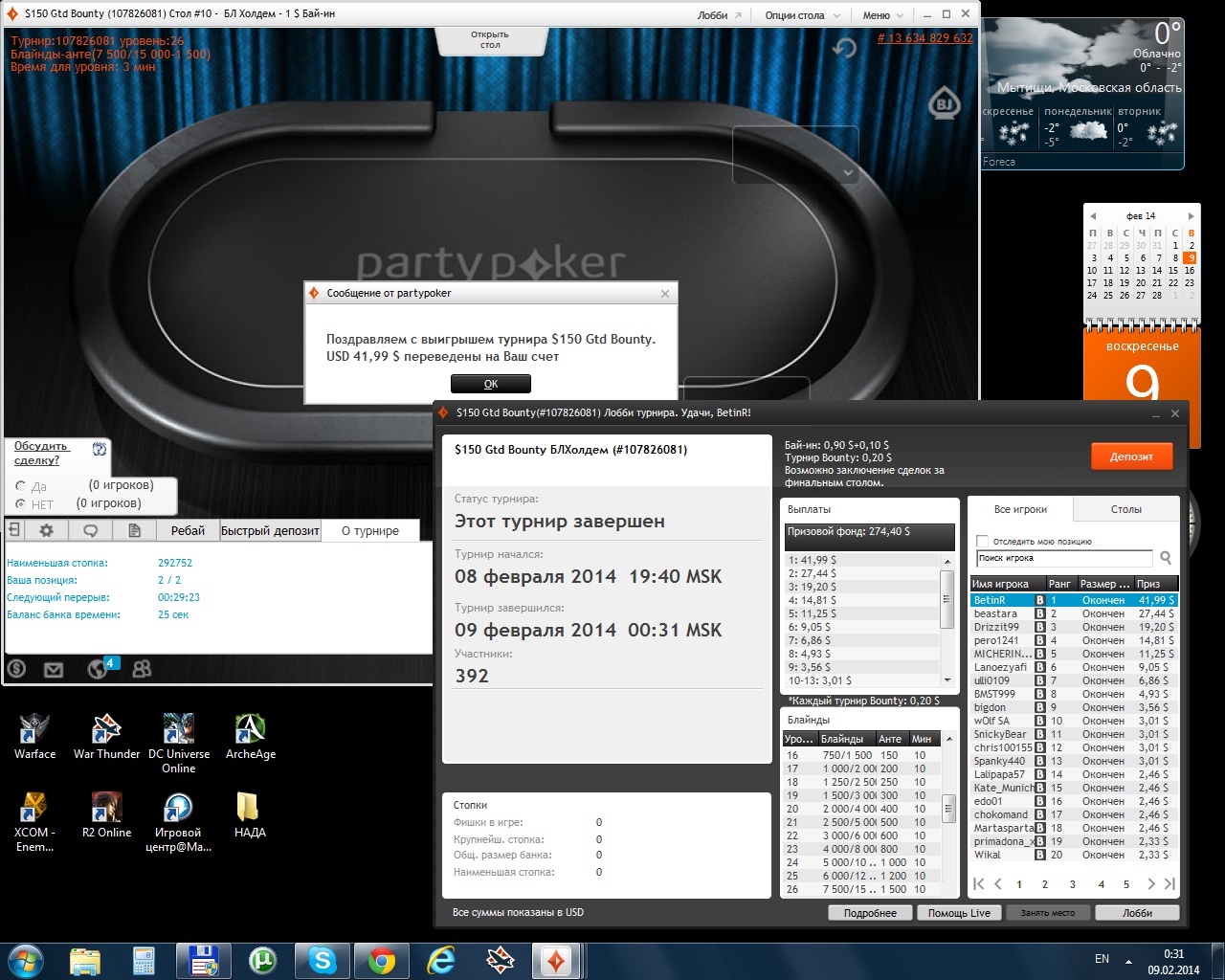
Task: Open the hand notes document tab
Action: click(135, 530)
